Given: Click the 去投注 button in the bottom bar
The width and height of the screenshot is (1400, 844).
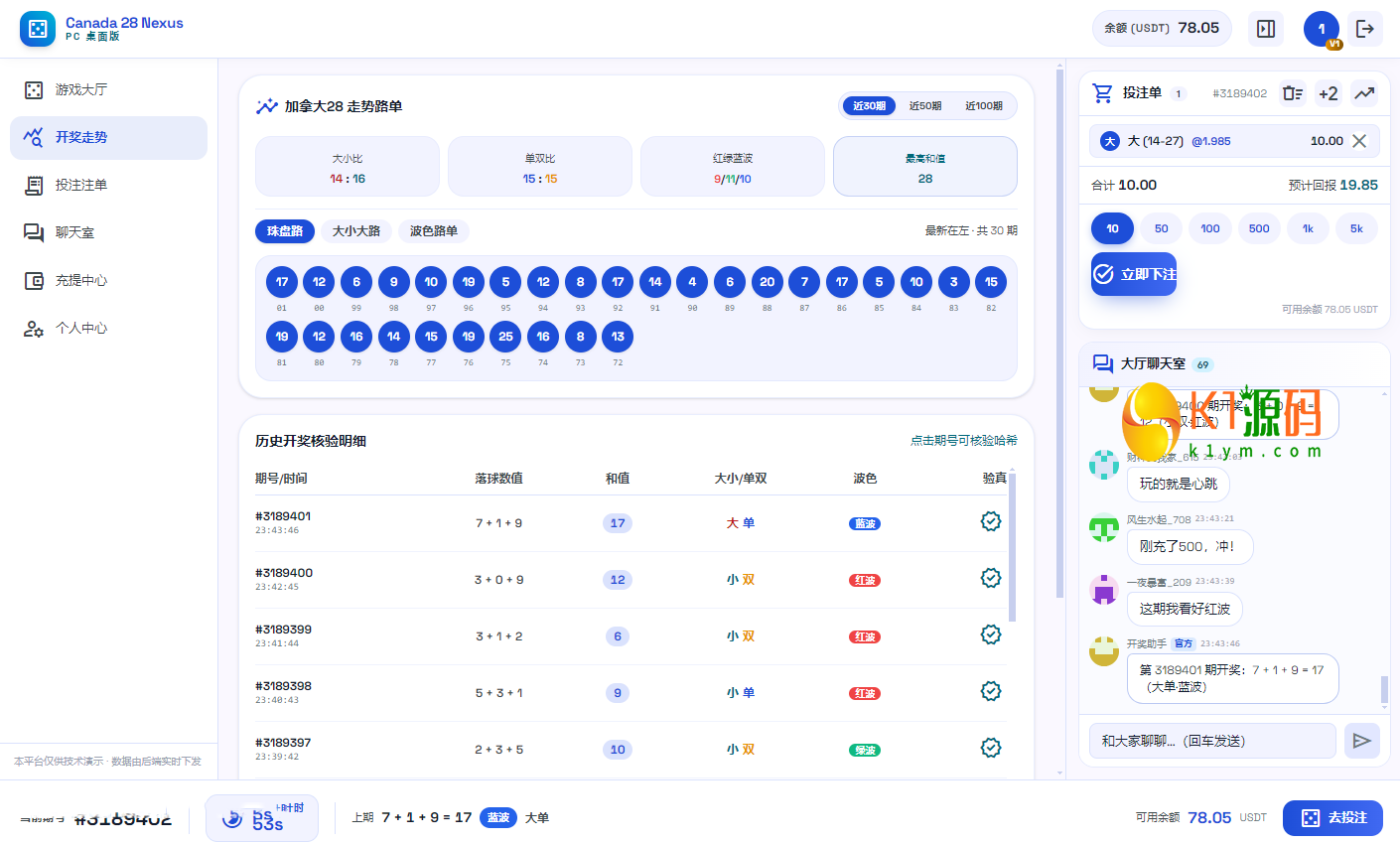Looking at the screenshot, I should [1332, 818].
